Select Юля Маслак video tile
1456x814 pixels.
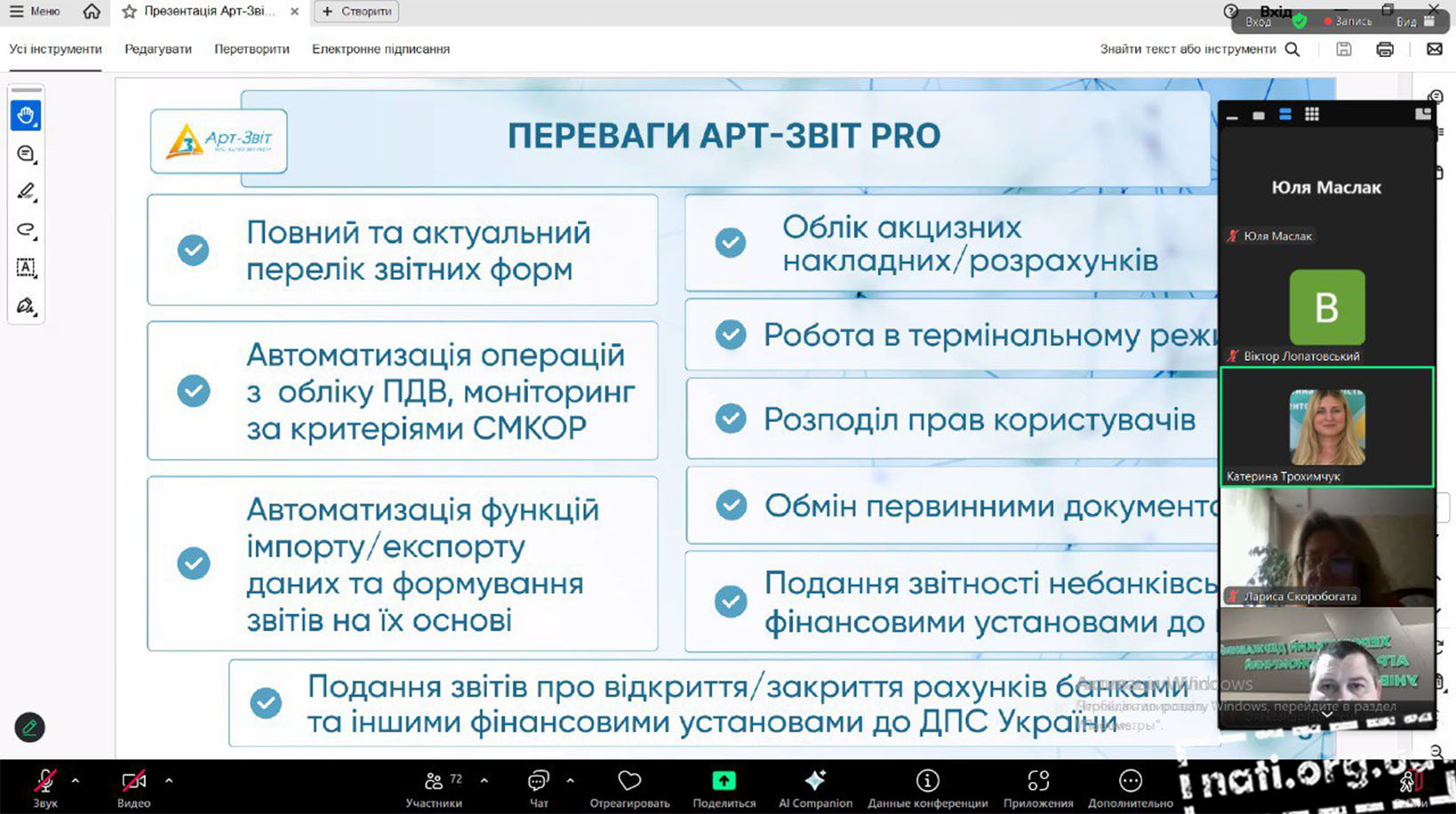(x=1326, y=188)
